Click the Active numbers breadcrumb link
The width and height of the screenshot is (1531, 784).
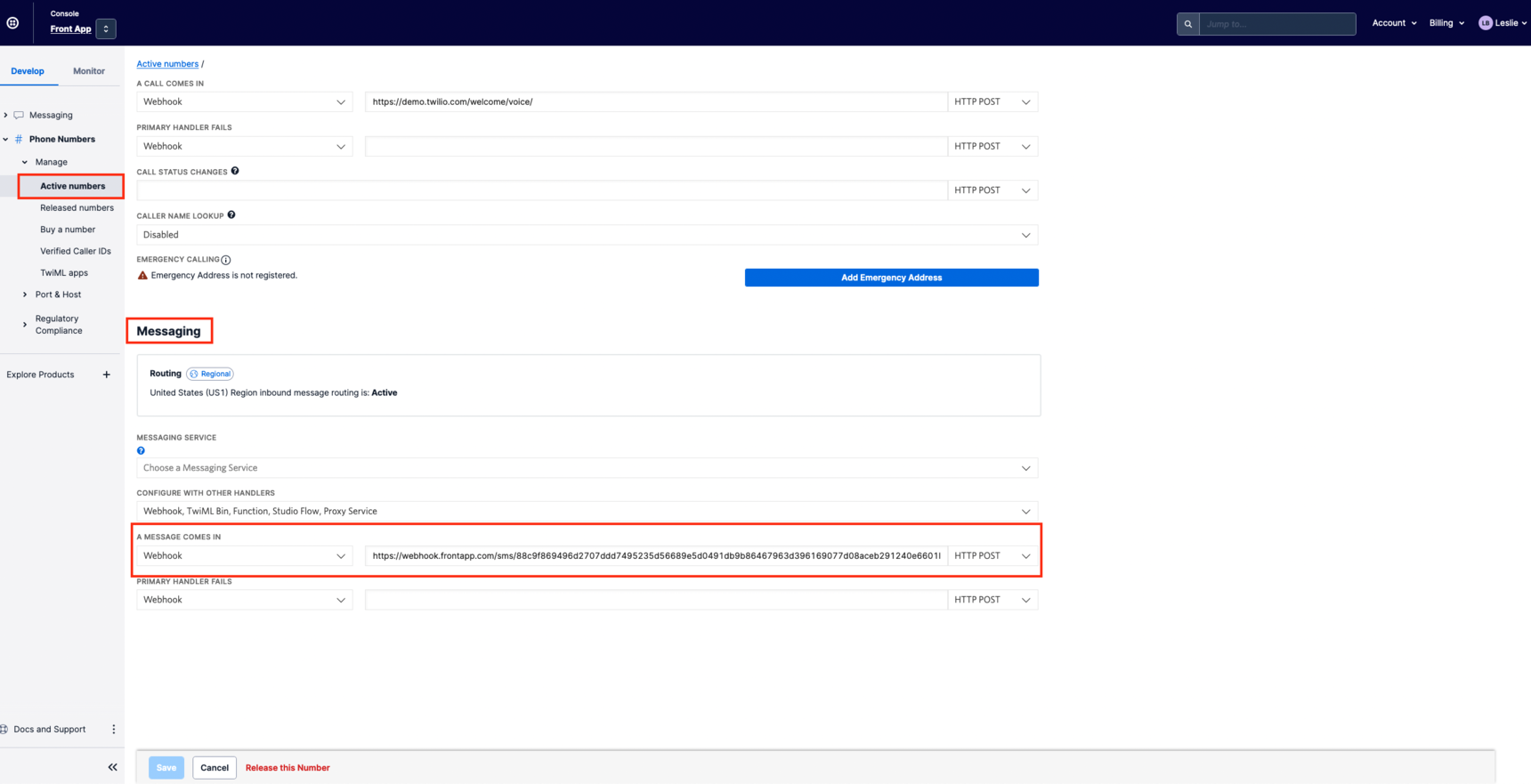(x=167, y=64)
